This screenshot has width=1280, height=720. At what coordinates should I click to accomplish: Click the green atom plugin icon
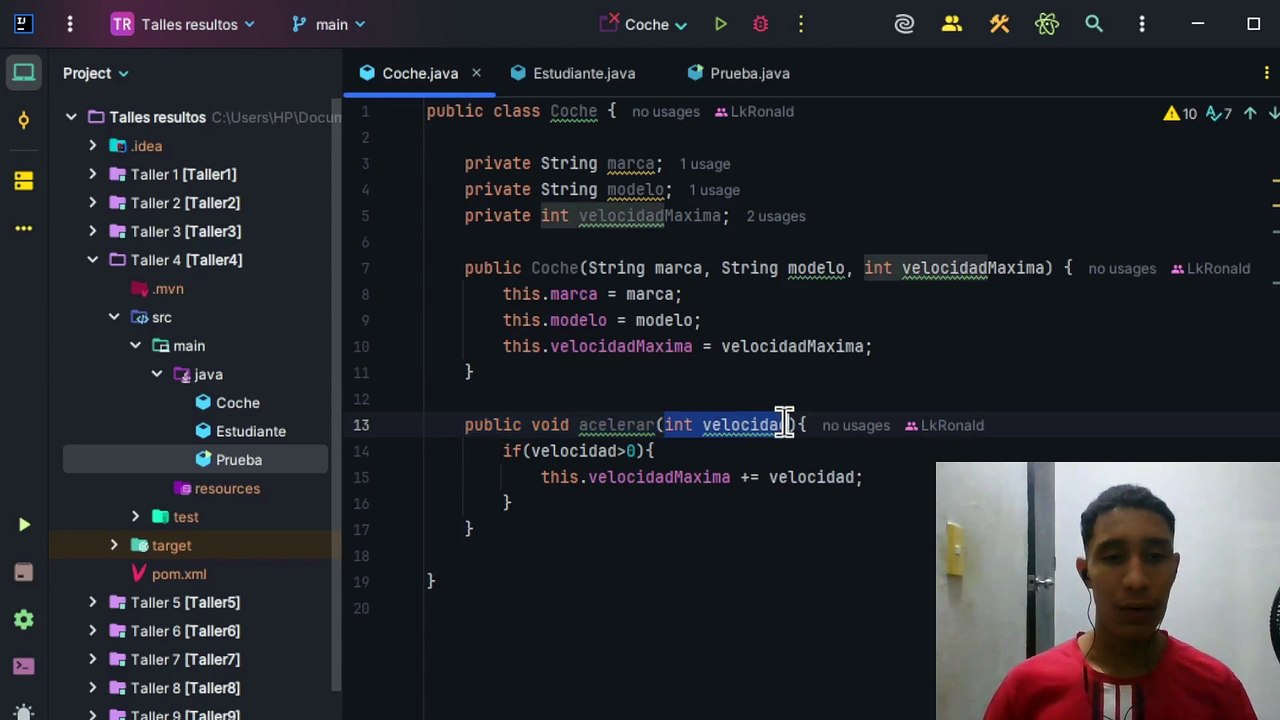pyautogui.click(x=1047, y=24)
